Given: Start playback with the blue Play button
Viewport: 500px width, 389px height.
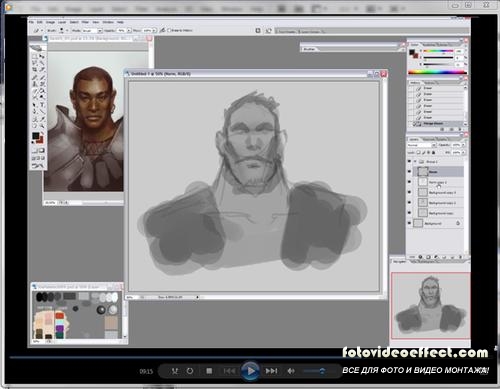Looking at the screenshot, I should (250, 371).
